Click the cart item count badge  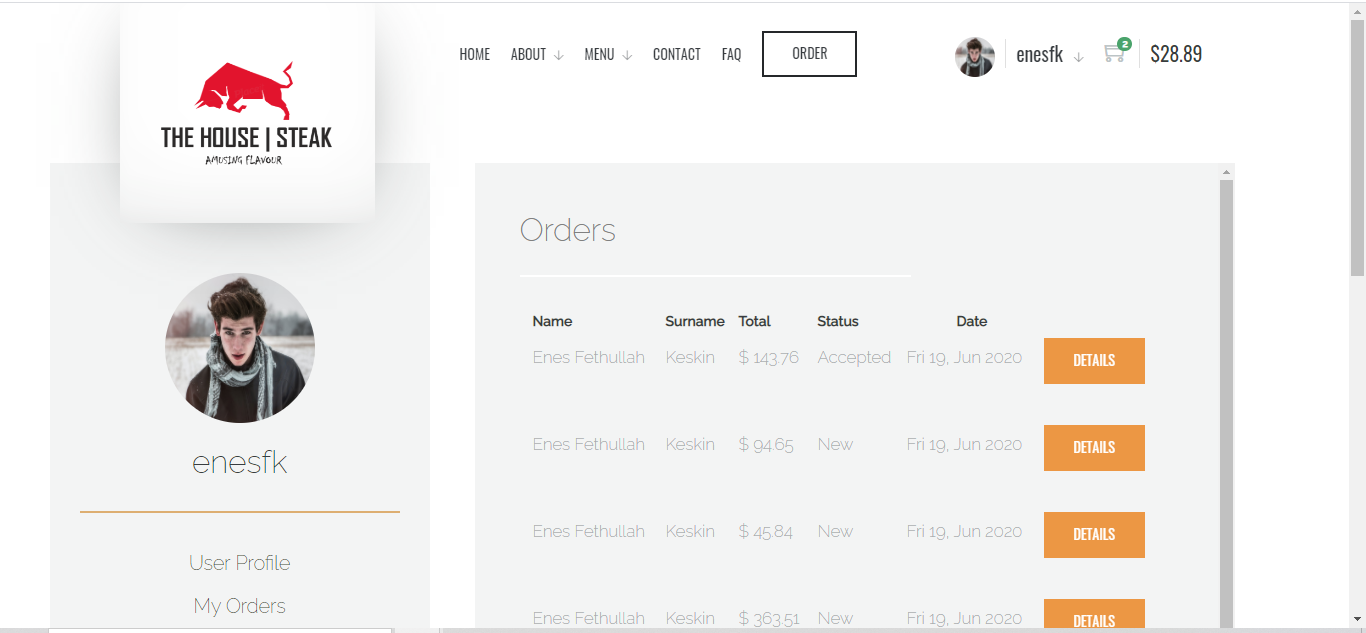(1124, 44)
